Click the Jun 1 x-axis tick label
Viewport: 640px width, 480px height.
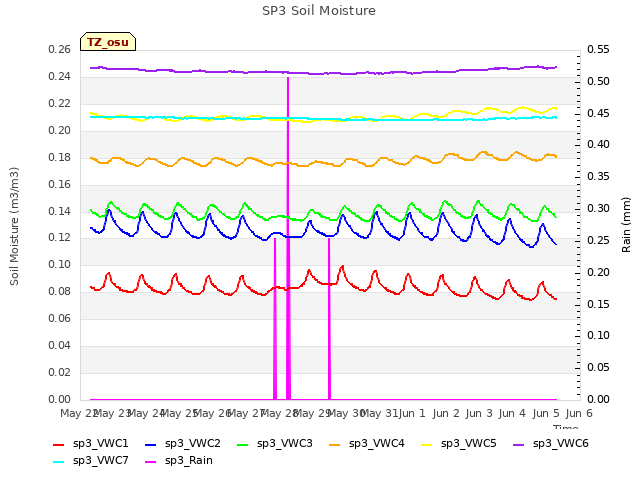[x=412, y=413]
